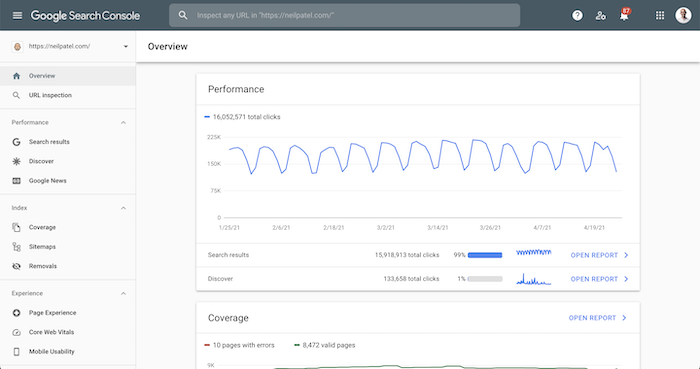Viewport: 700px width, 369px height.
Task: Click the magnifier icon in URL search bar
Action: point(183,15)
